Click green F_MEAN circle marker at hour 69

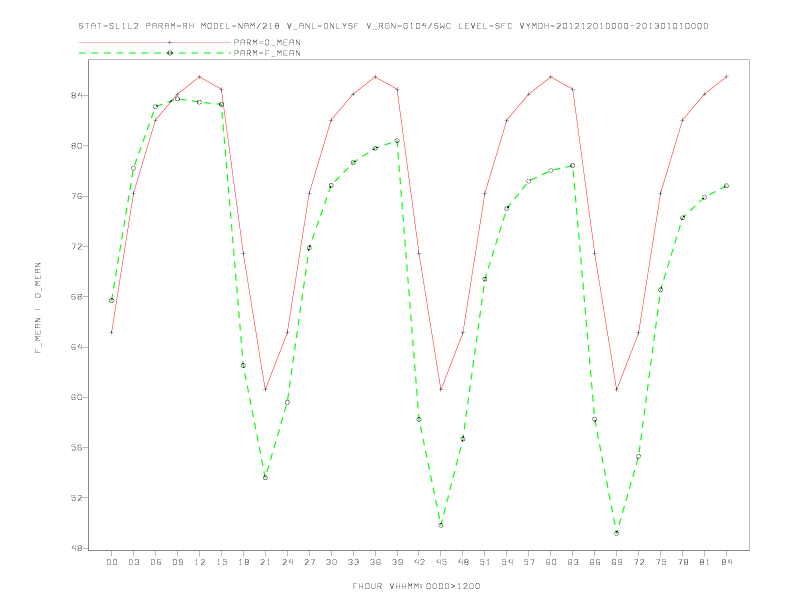617,533
